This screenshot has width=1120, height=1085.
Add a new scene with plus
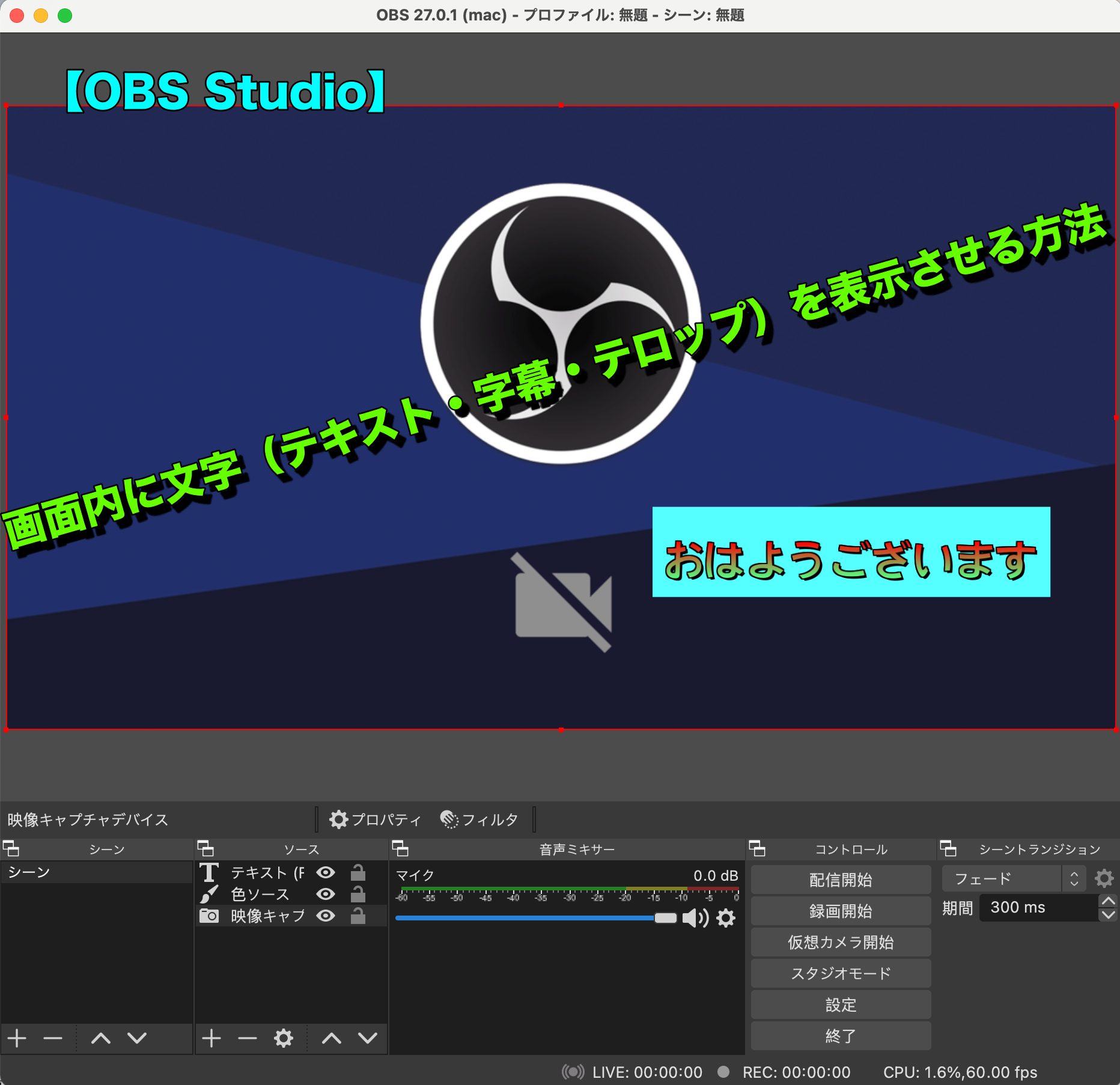point(17,1038)
